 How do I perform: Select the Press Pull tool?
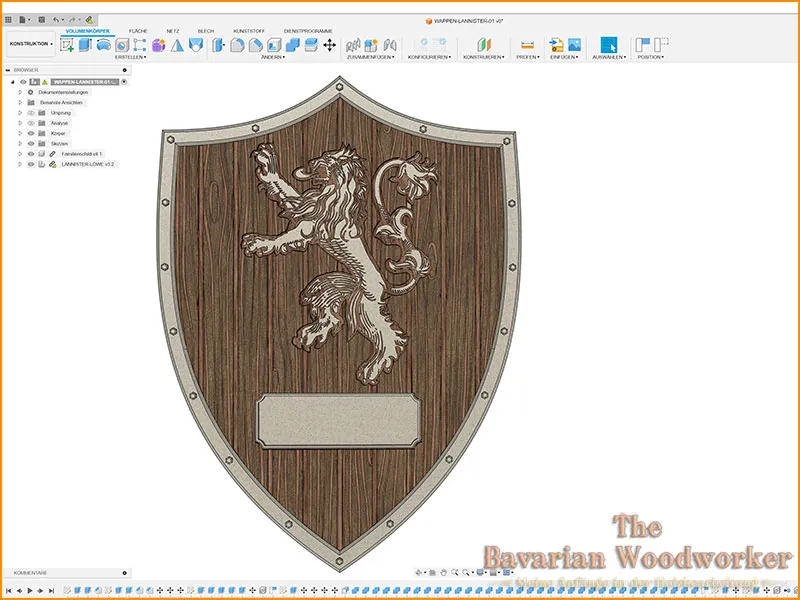pos(218,45)
